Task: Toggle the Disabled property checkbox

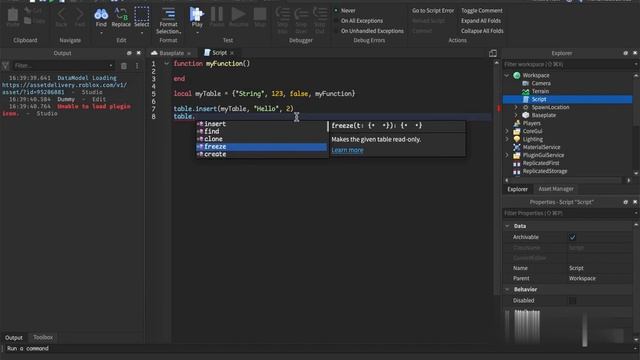Action: 572,300
